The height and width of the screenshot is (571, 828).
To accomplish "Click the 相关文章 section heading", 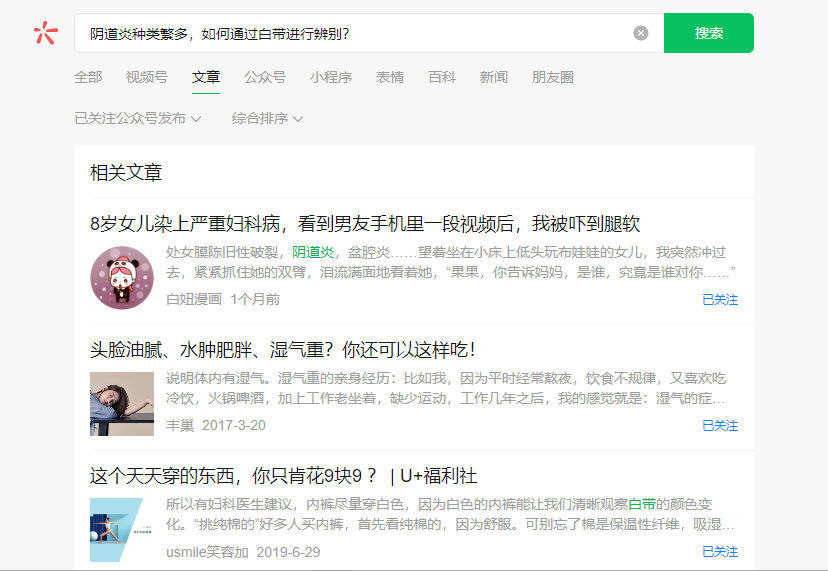I will (x=126, y=173).
